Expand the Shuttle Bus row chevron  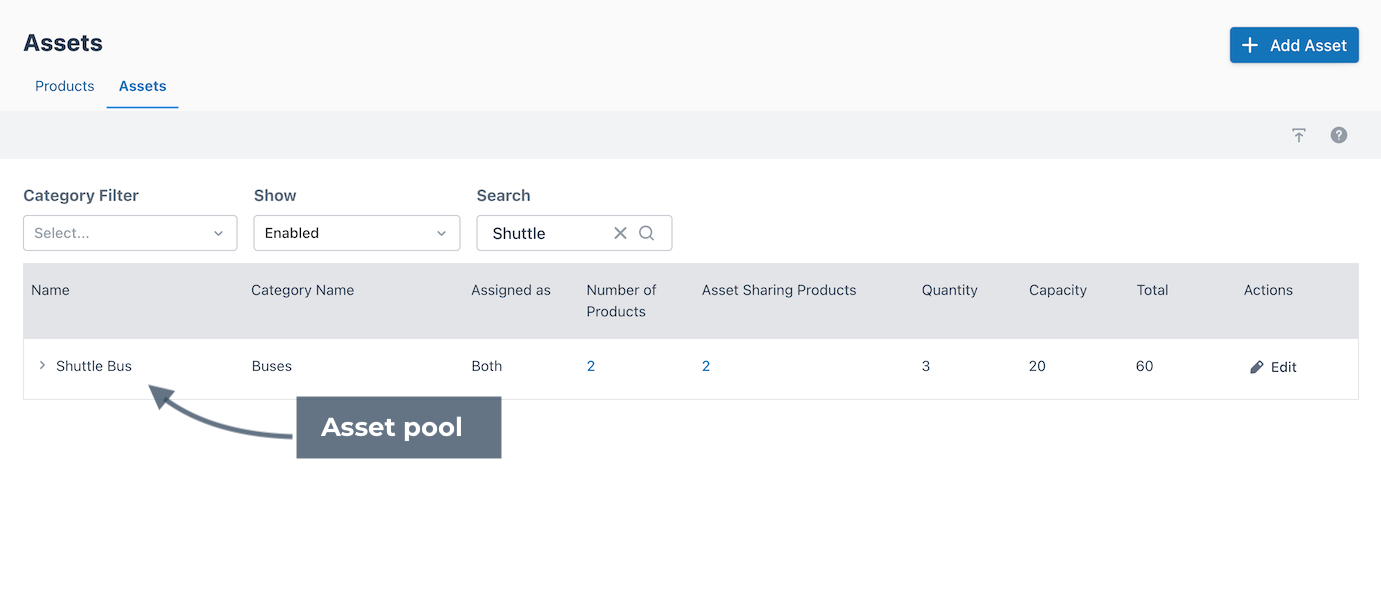42,366
